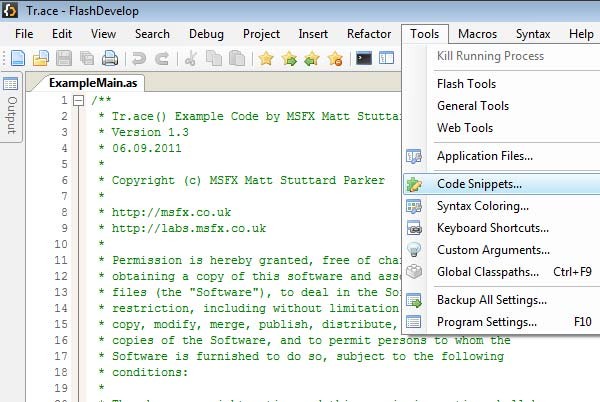Choose Program Settings... menu entry
This screenshot has height=402, width=600.
coord(502,322)
